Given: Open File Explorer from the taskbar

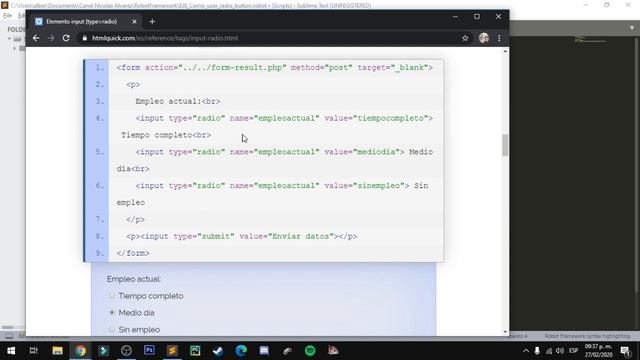Looking at the screenshot, I should click(x=57, y=351).
